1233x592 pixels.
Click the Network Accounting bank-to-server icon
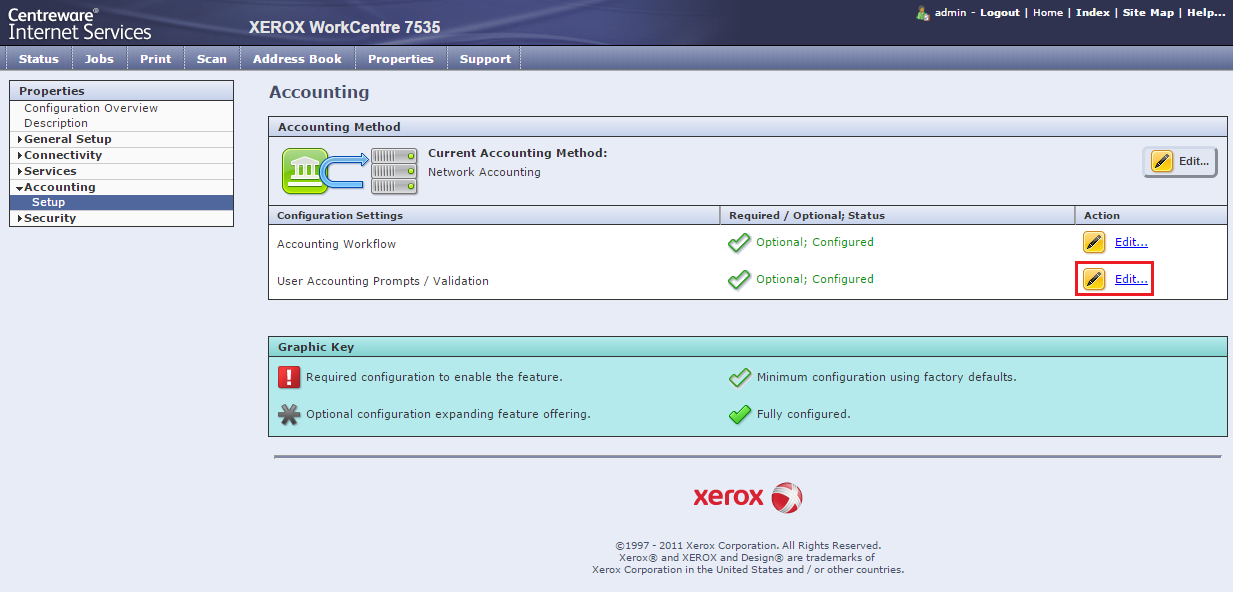348,171
